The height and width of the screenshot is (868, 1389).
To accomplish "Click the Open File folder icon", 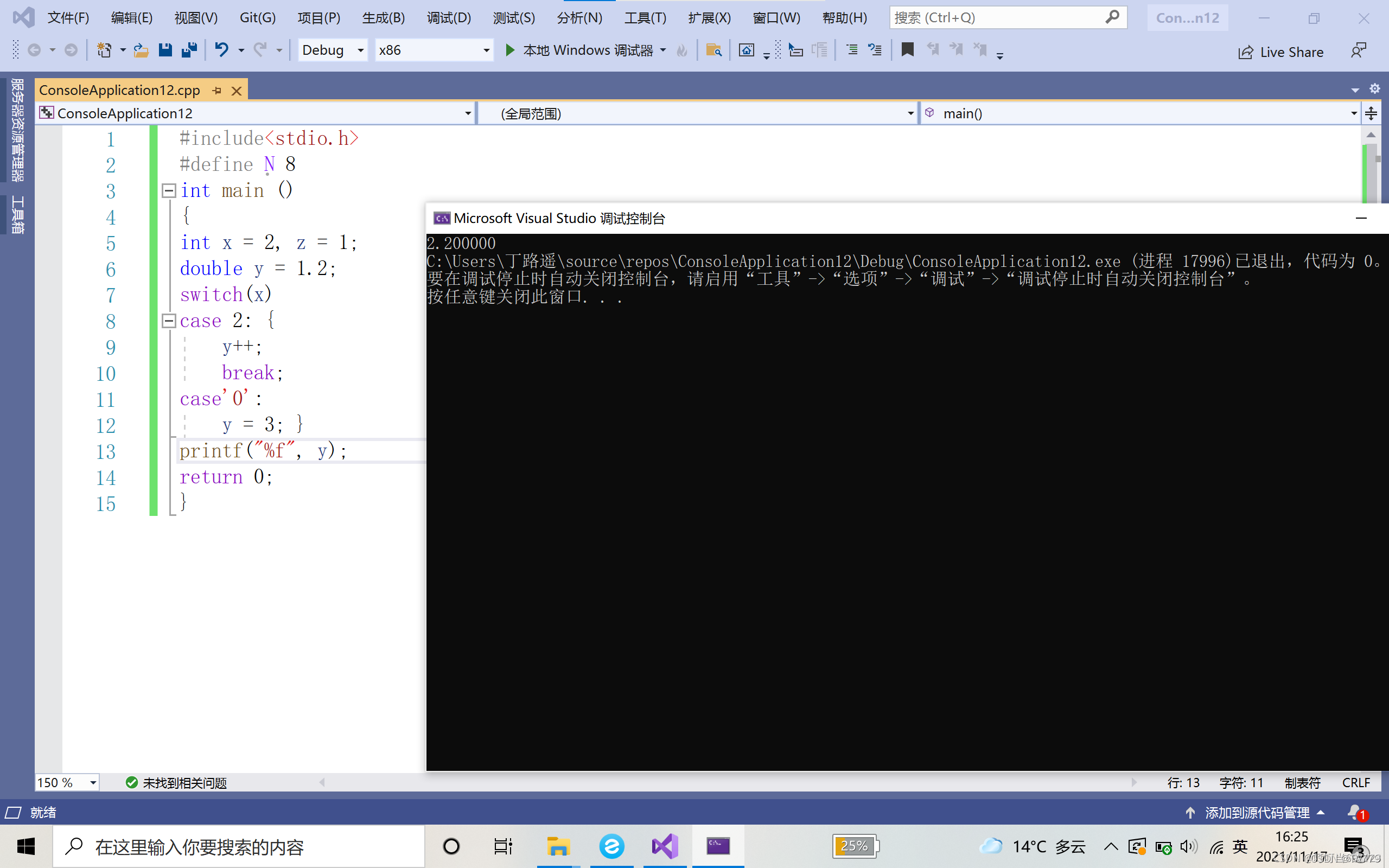I will 141,50.
